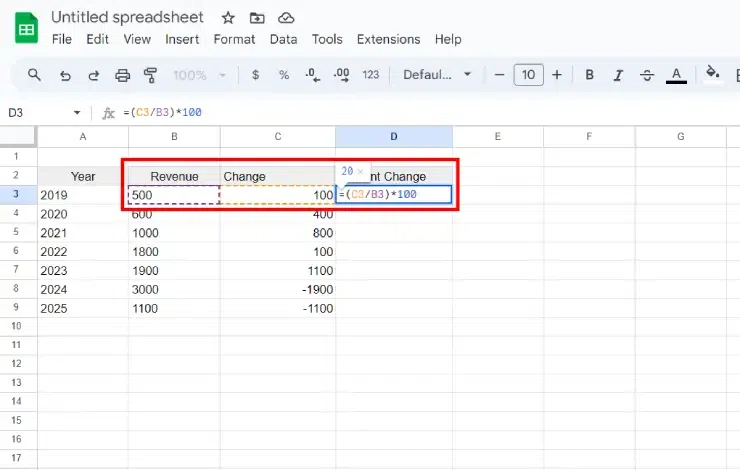Check the cloud save status icon

coord(286,18)
